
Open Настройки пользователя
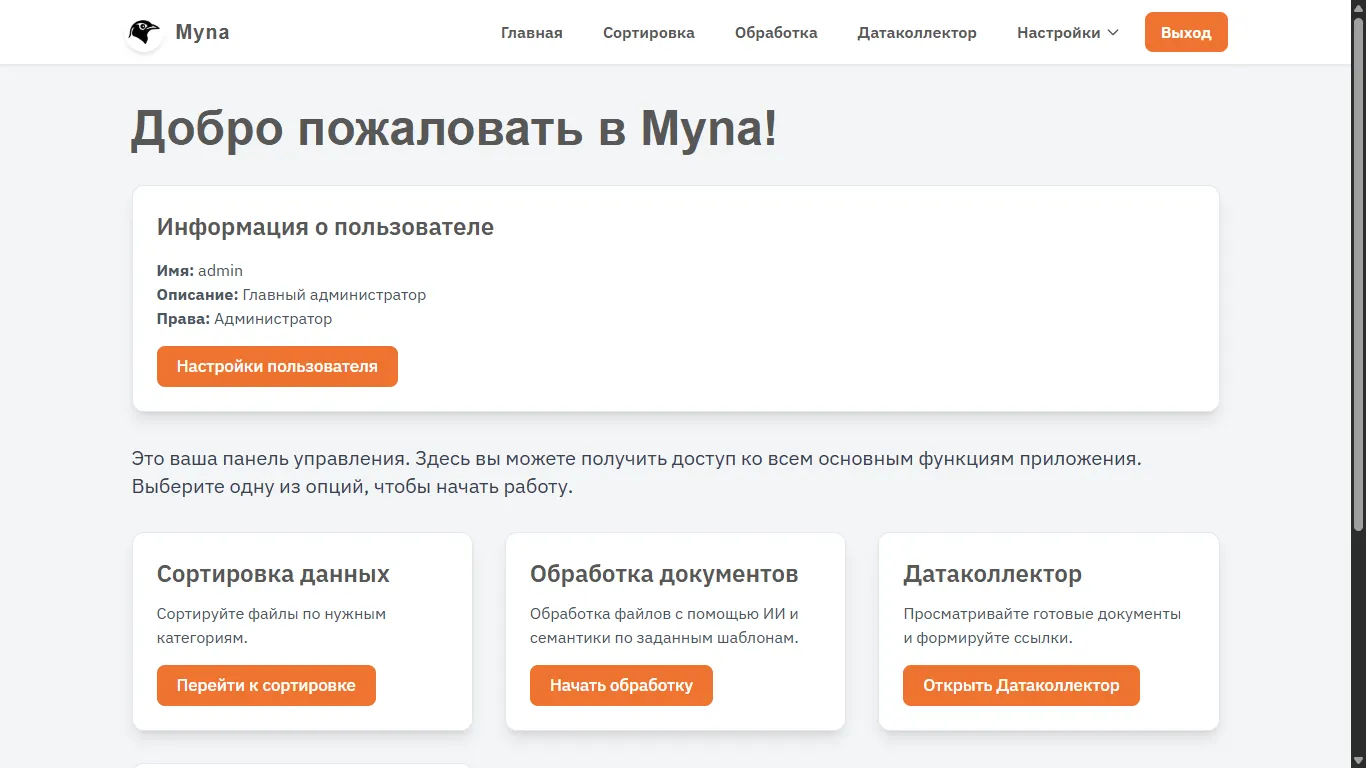coord(277,366)
